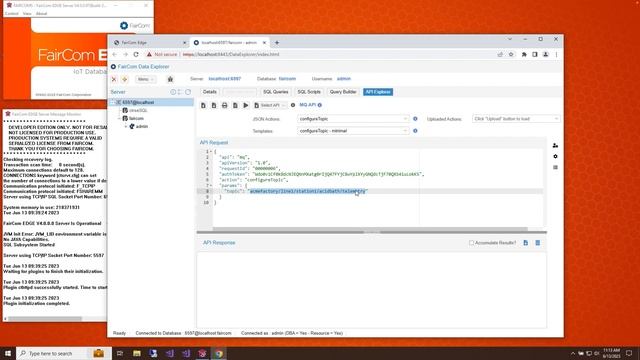This screenshot has width=640, height=360.
Task: Click the copy document icon in API Response header
Action: (525, 243)
